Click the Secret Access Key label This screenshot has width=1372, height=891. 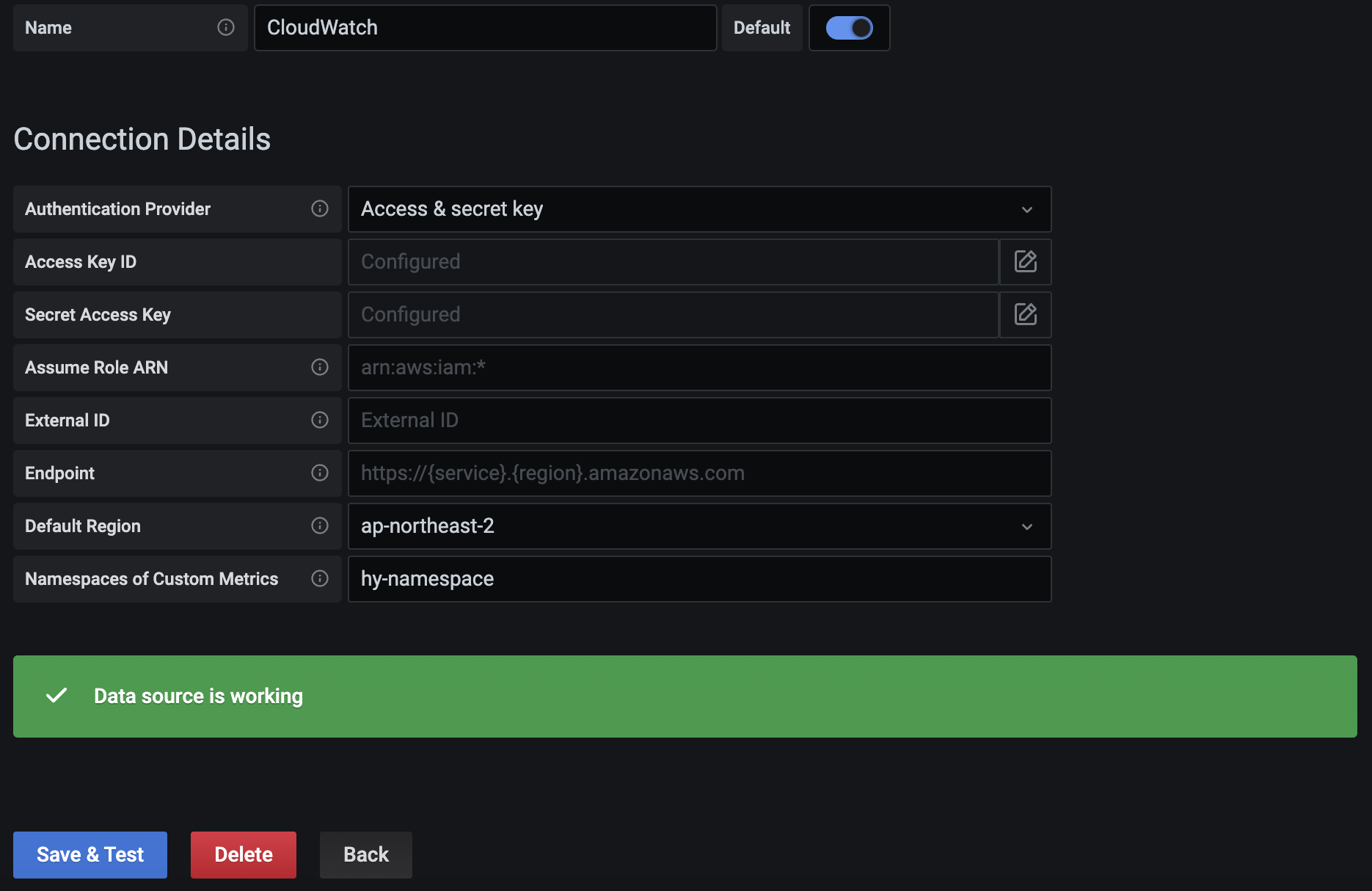[98, 315]
